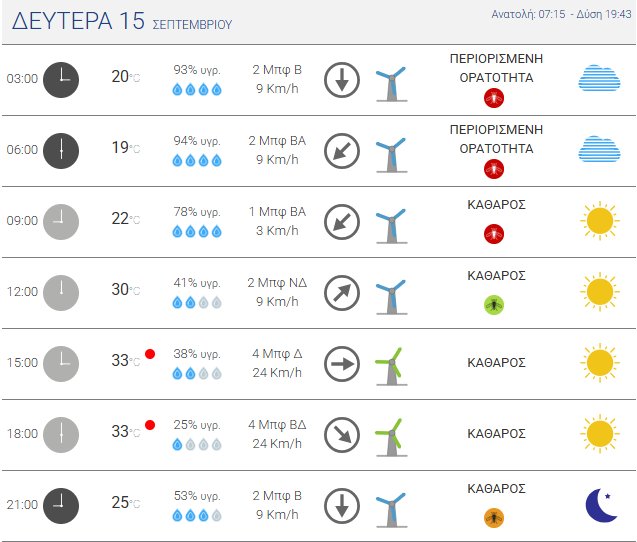Click the orange mosquito badge at 21:00
This screenshot has width=637, height=542.
[x=493, y=517]
